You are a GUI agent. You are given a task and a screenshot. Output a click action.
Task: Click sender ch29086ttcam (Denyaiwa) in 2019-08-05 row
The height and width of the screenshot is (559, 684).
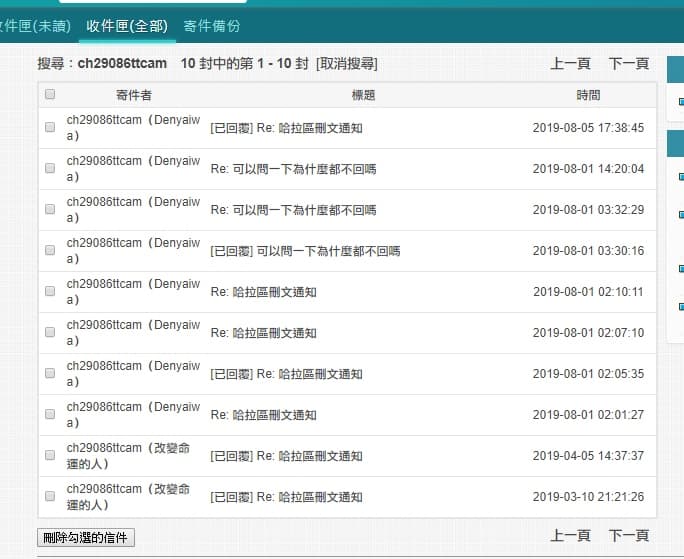pos(133,127)
